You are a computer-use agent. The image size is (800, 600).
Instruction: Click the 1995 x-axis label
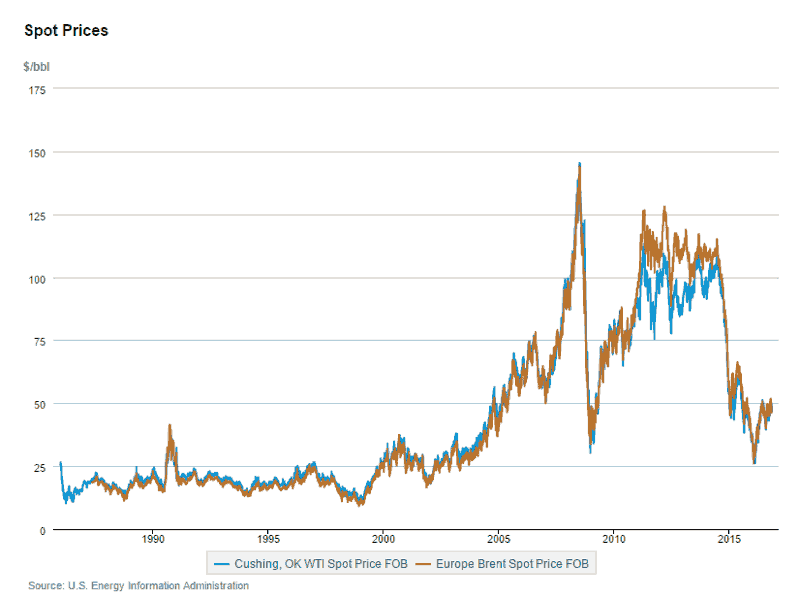(268, 539)
